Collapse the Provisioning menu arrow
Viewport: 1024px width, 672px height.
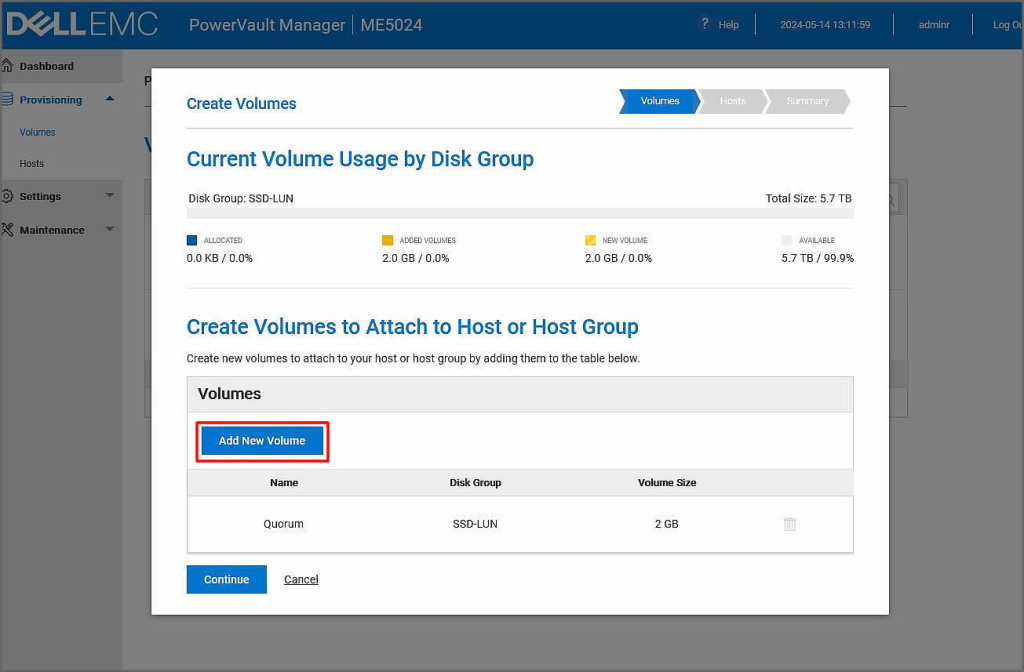109,99
